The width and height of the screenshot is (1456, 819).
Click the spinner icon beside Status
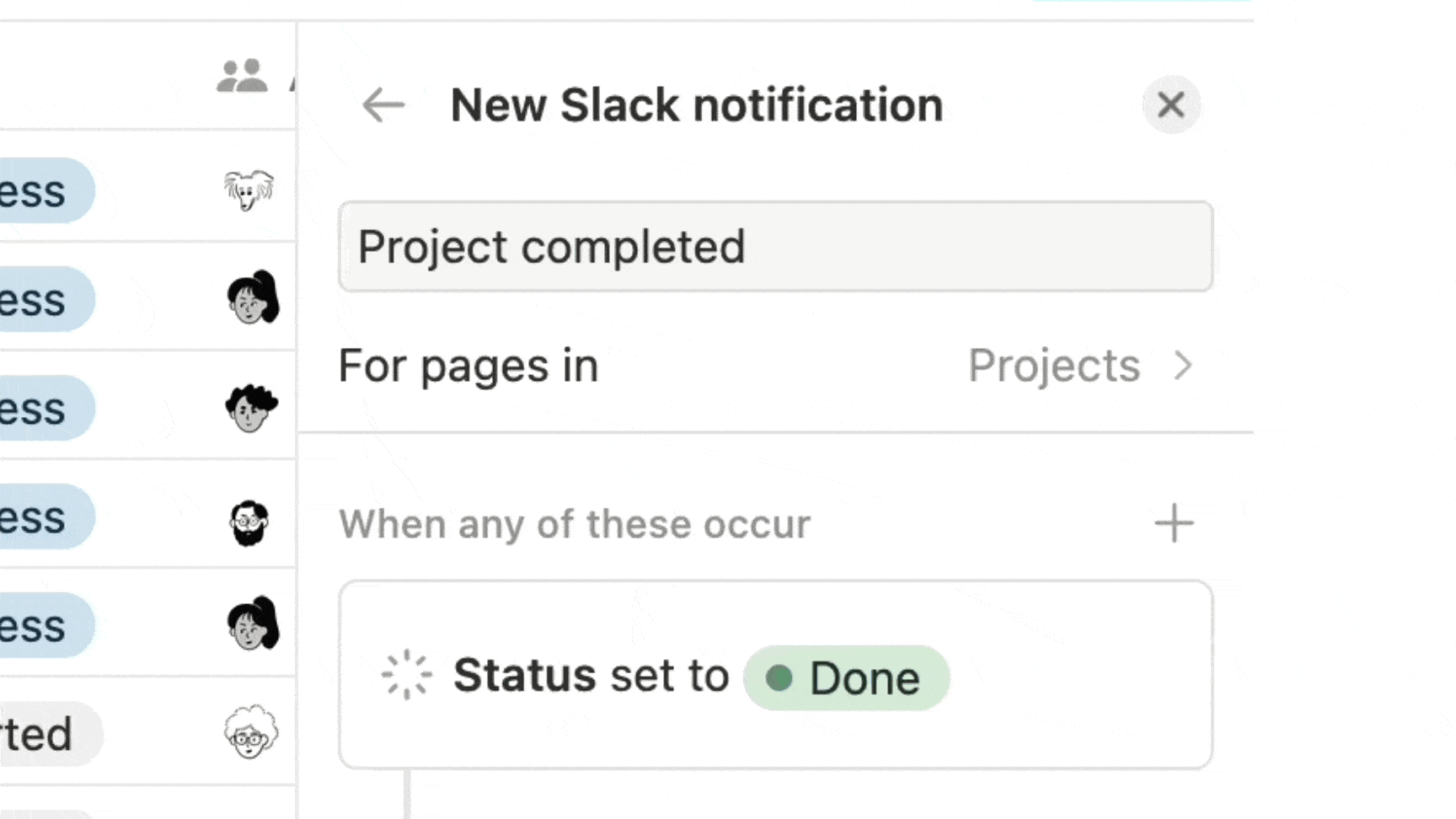[407, 675]
